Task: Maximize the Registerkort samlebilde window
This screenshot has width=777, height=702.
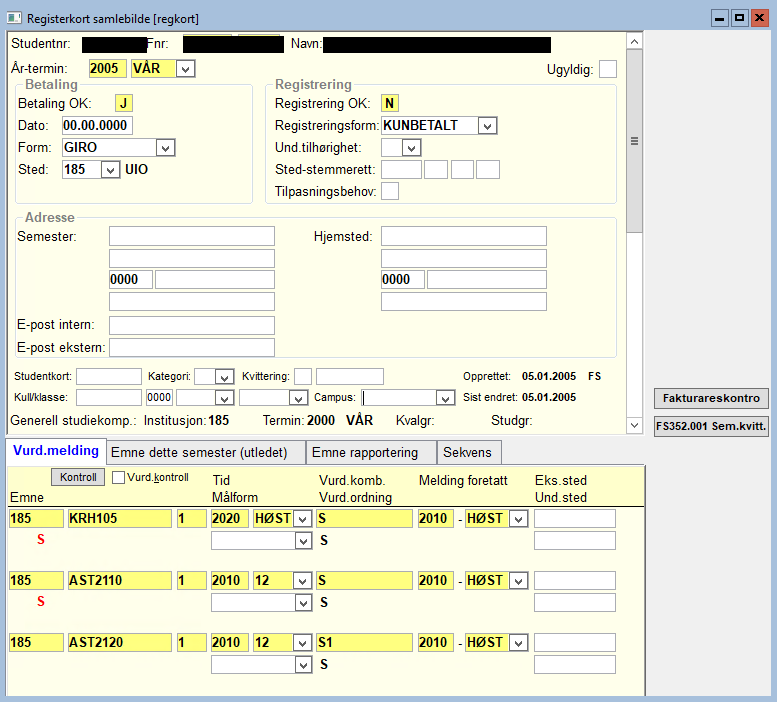Action: tap(739, 18)
